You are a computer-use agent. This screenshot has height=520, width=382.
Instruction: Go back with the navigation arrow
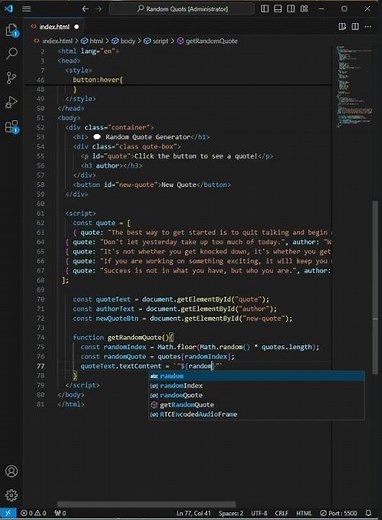85,9
